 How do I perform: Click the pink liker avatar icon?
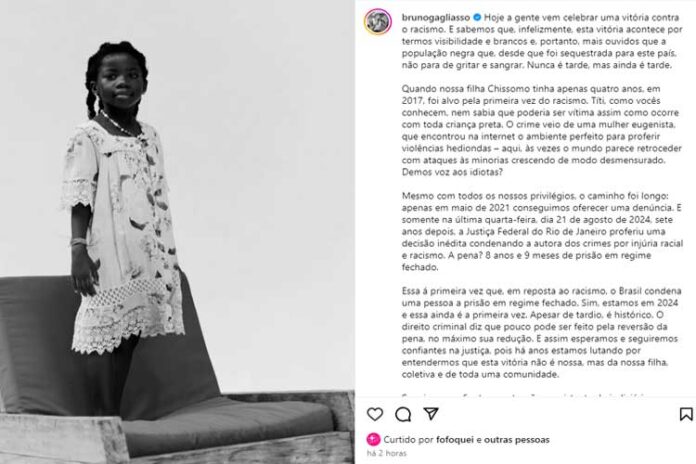(373, 440)
